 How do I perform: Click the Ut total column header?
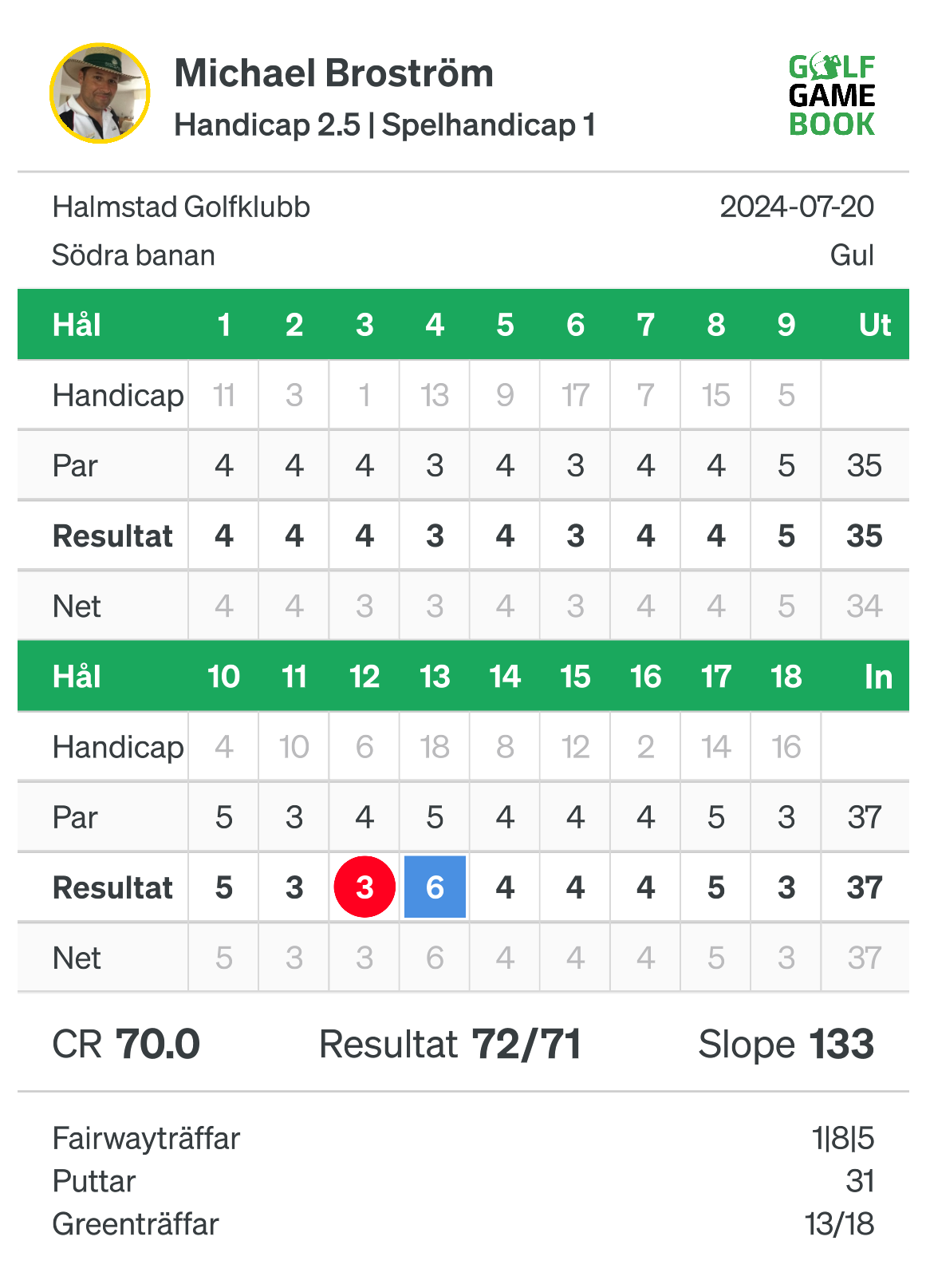click(875, 325)
